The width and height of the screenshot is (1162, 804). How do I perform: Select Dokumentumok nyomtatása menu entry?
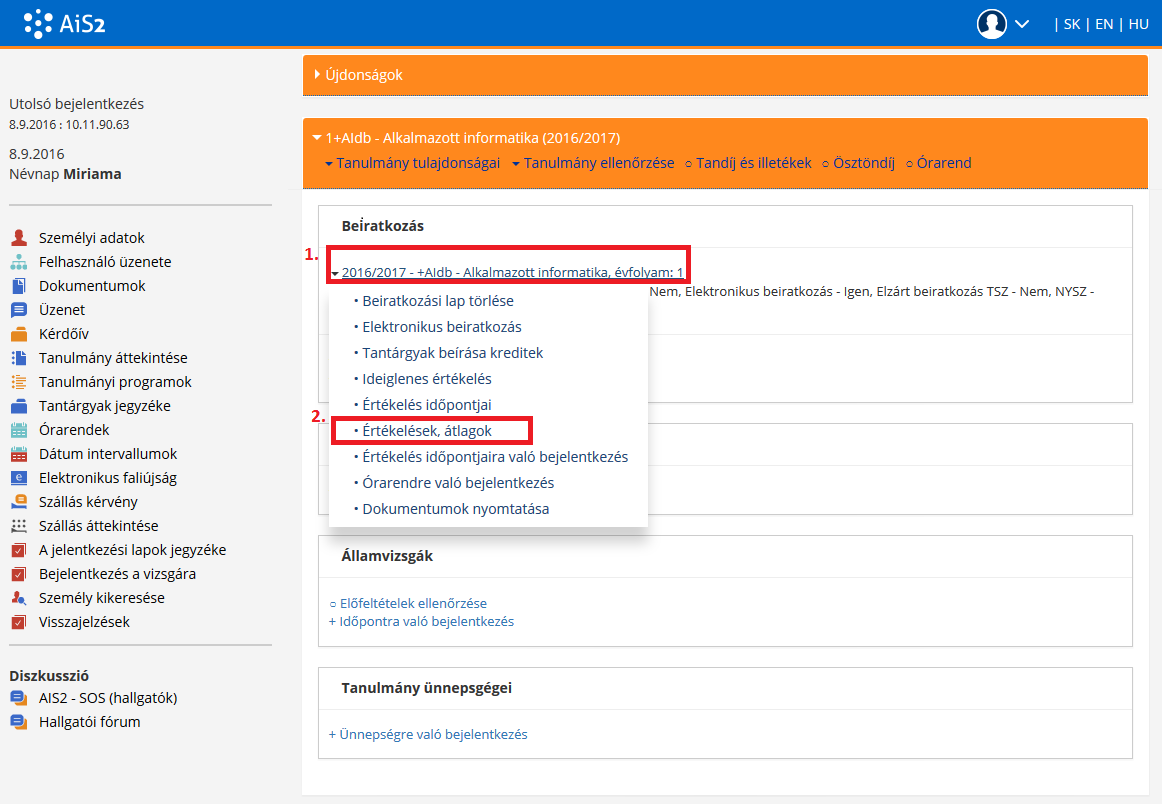[455, 509]
